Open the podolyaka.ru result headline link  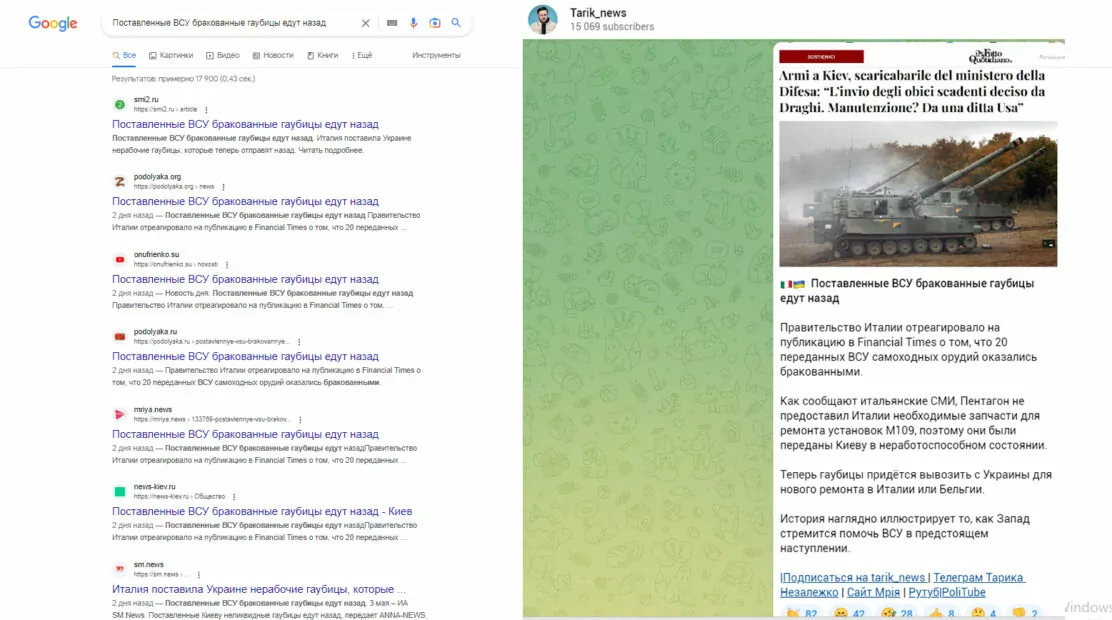point(245,357)
